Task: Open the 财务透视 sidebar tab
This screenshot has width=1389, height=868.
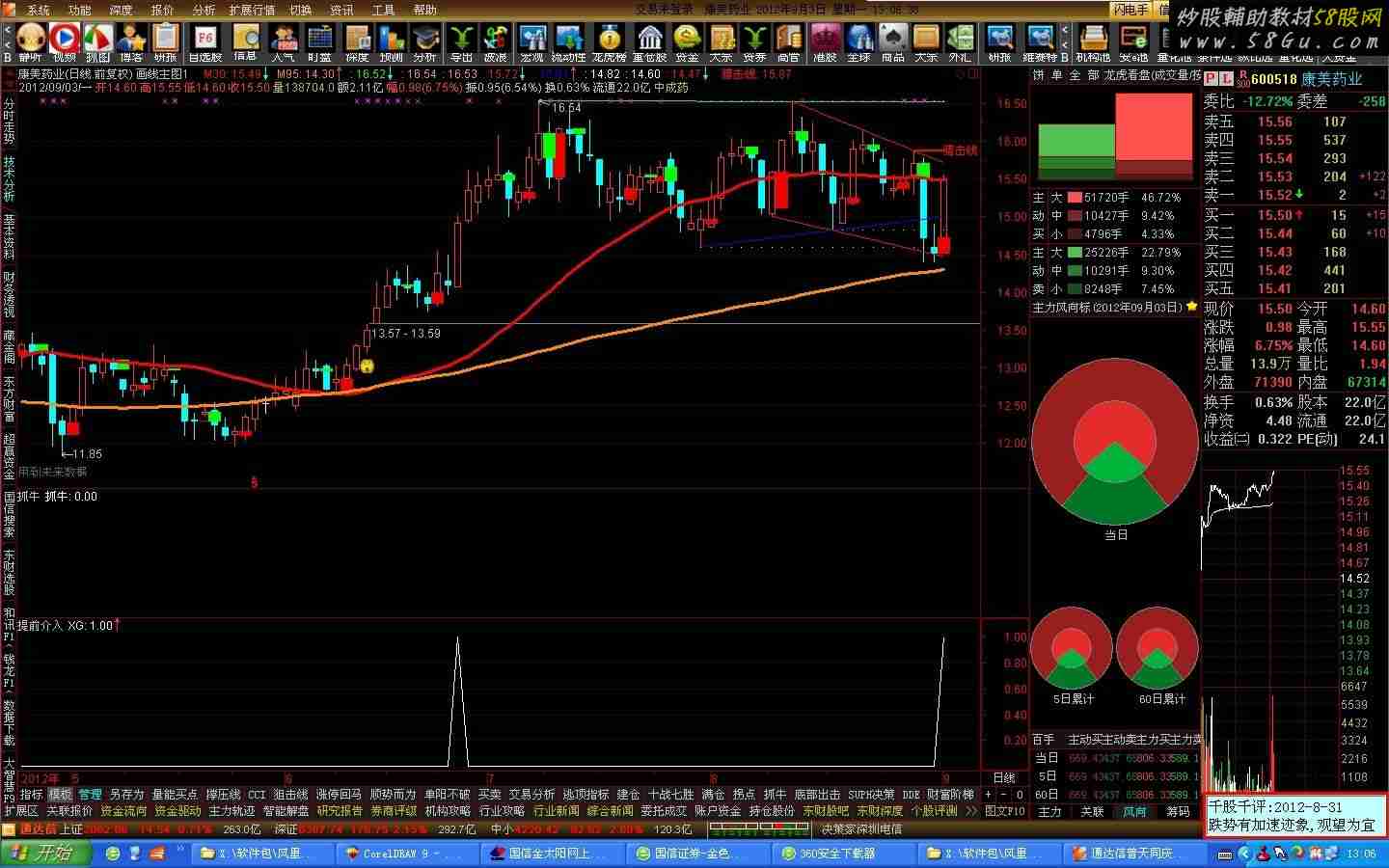Action: pyautogui.click(x=9, y=294)
